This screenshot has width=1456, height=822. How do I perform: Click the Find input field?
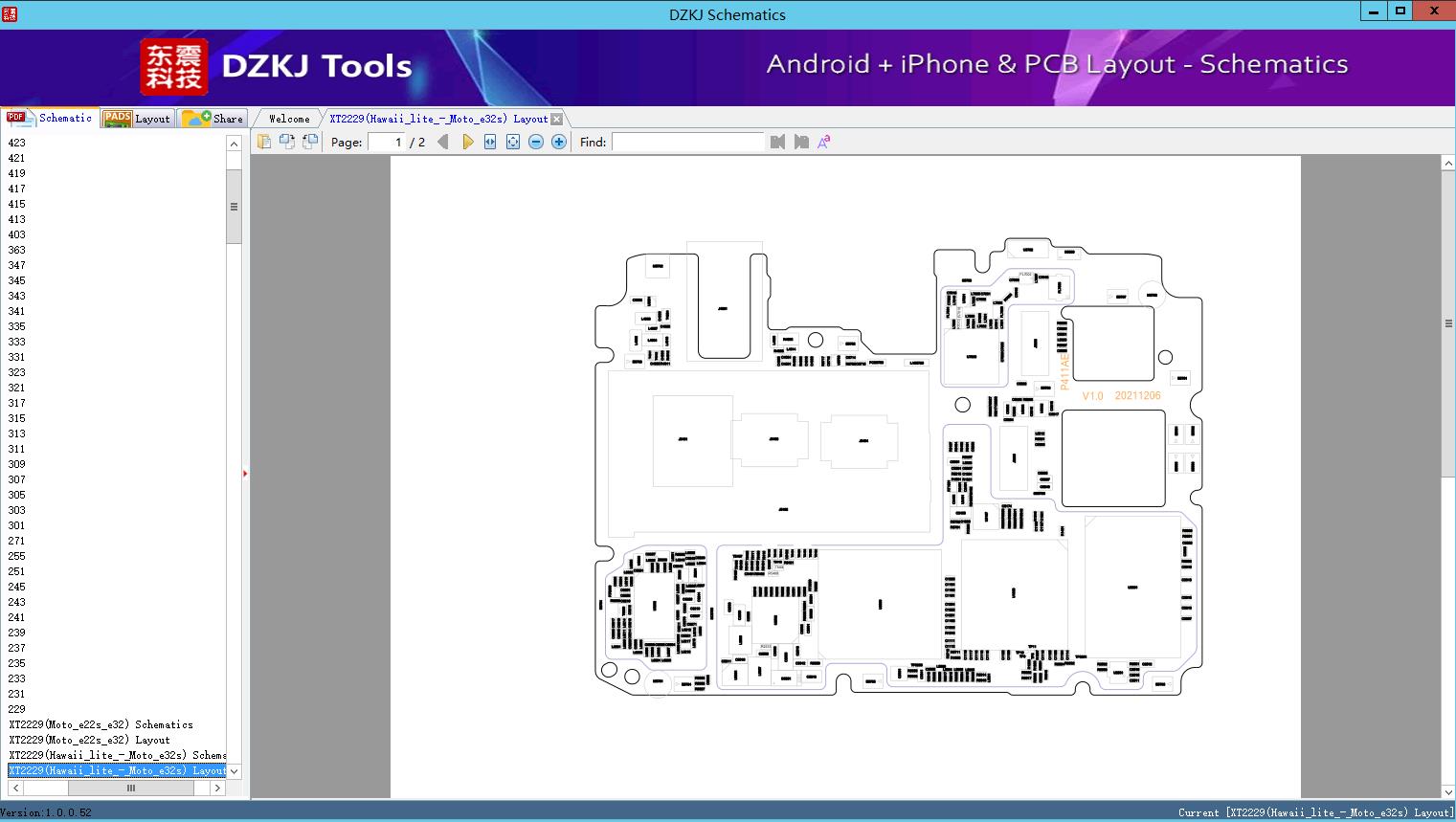coord(688,142)
